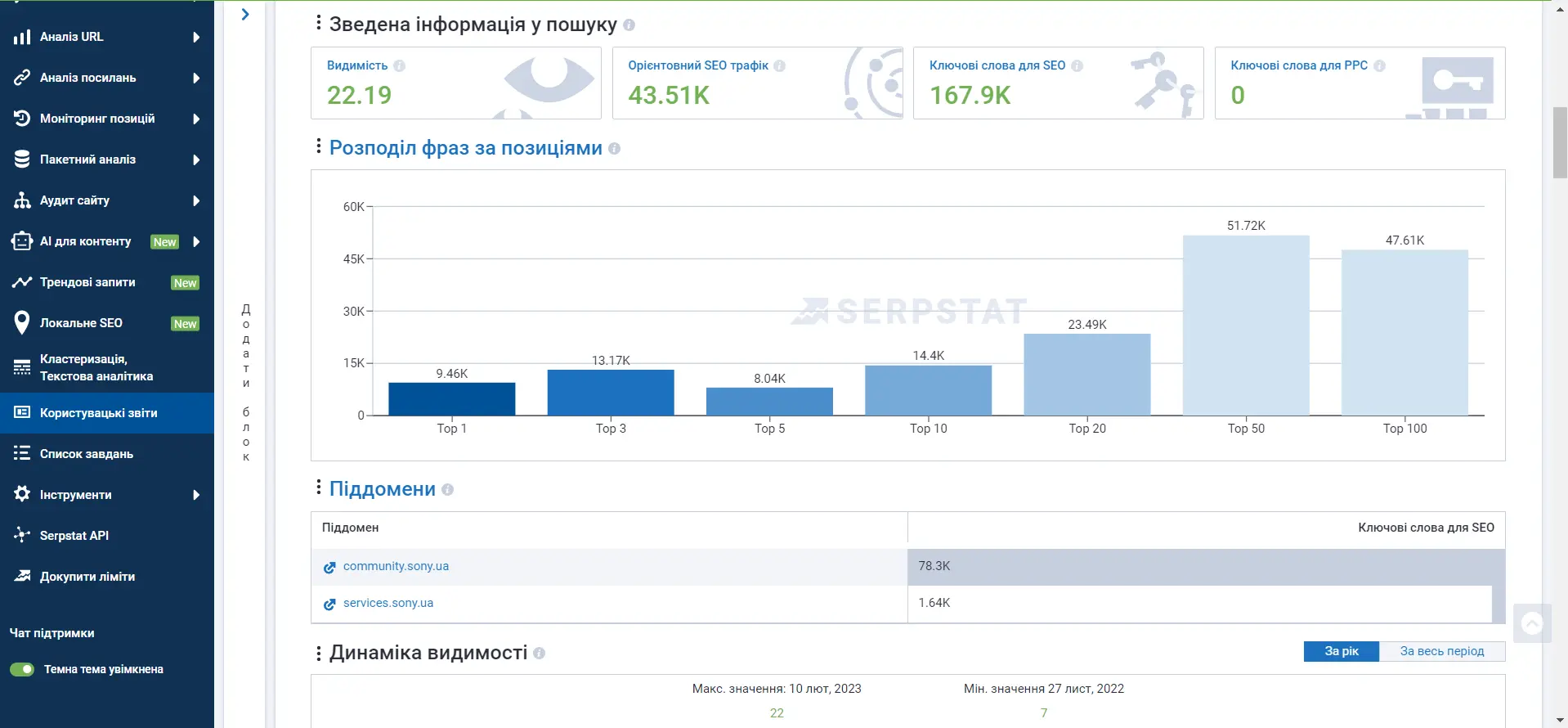Click info icon next to Видимість
Image resolution: width=1568 pixels, height=728 pixels.
(x=399, y=66)
